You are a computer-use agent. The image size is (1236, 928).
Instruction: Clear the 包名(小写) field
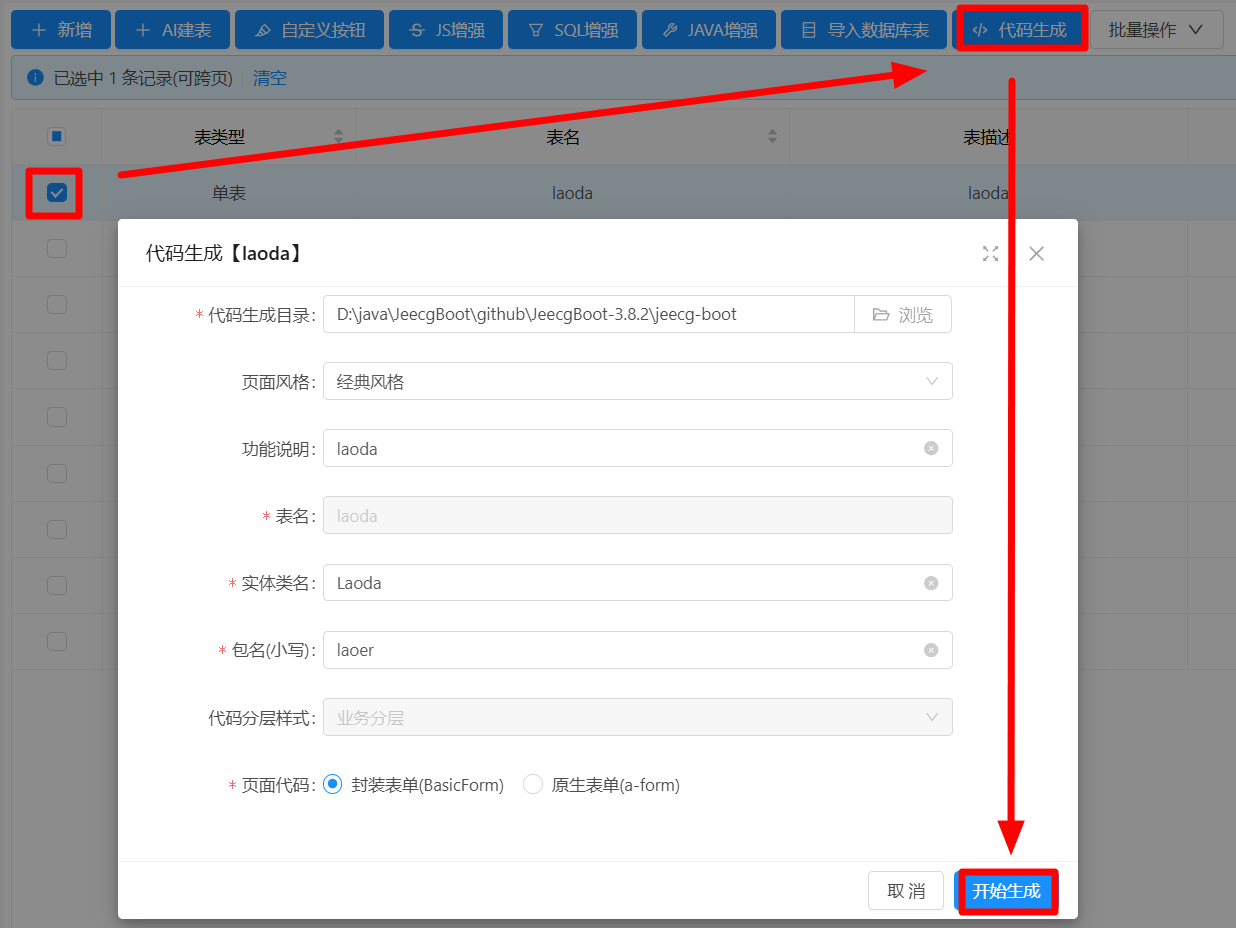tap(931, 649)
